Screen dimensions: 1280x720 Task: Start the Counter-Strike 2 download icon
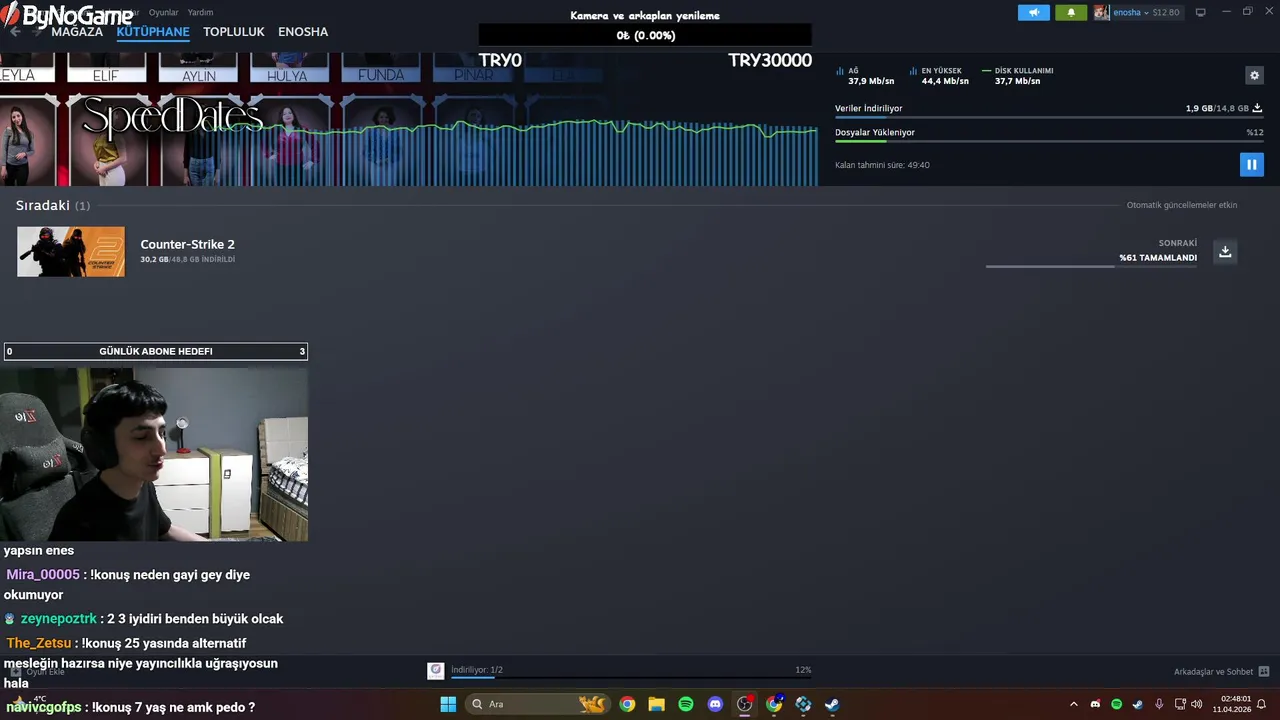pos(1225,251)
